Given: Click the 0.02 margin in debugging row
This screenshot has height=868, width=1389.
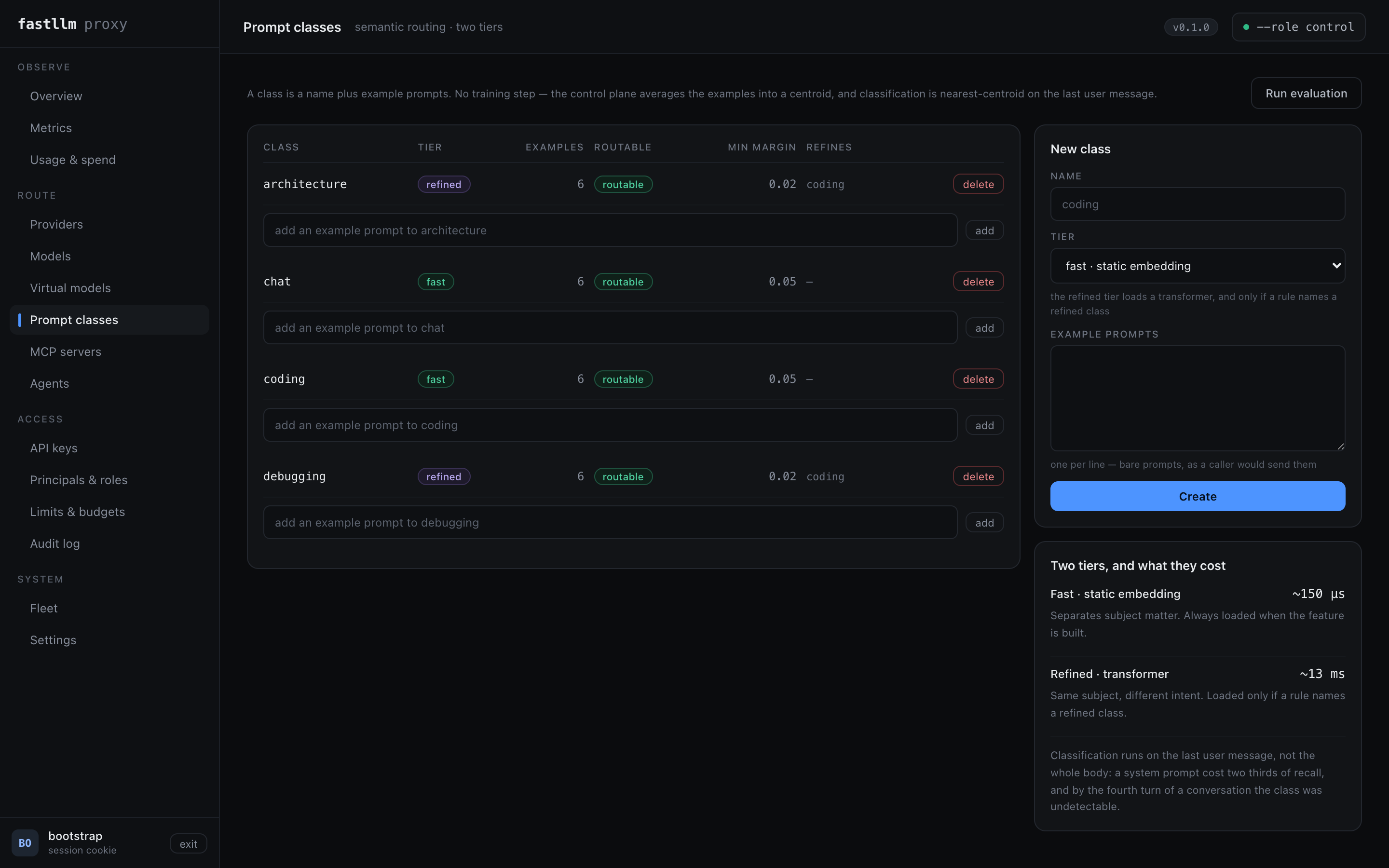Looking at the screenshot, I should 782,476.
